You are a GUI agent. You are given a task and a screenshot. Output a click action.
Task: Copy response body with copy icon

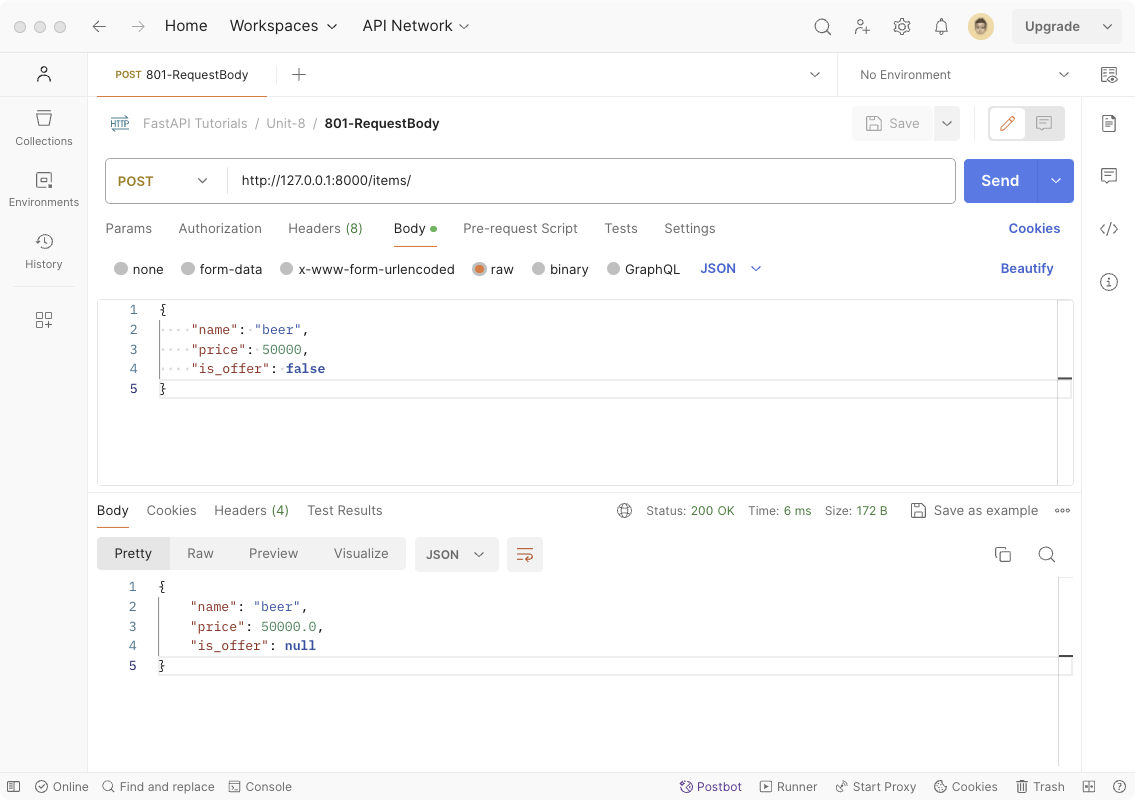1002,554
